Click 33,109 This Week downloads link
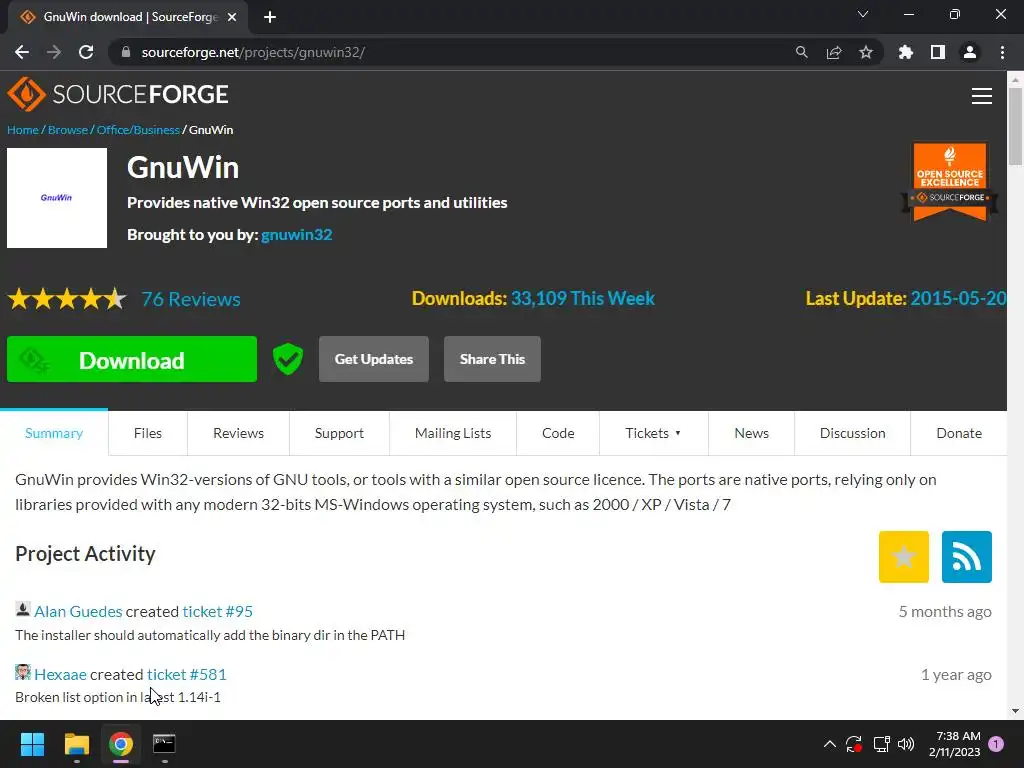This screenshot has height=768, width=1024. pos(583,298)
